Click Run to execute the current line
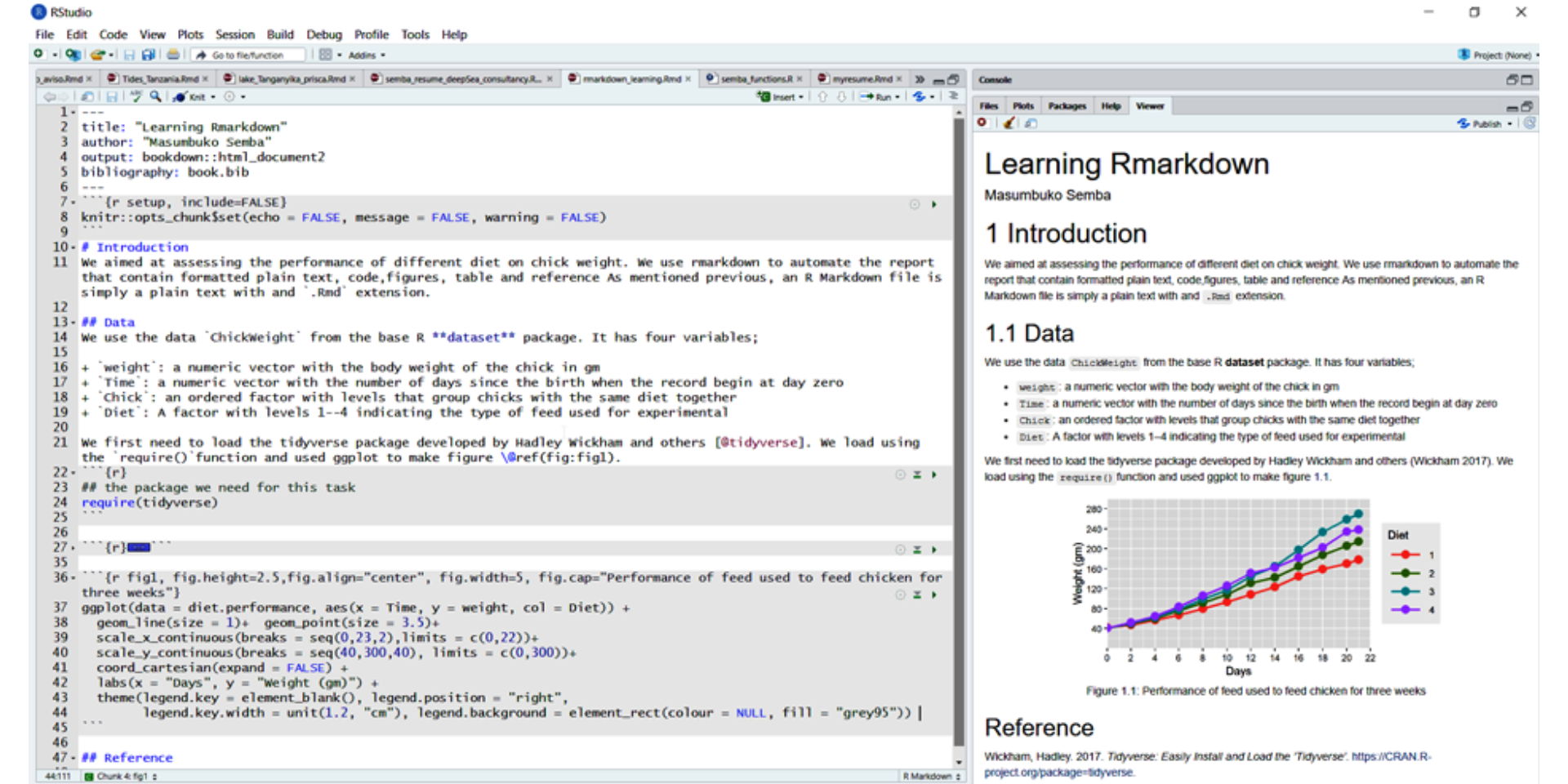The image size is (1568, 784). click(x=875, y=96)
